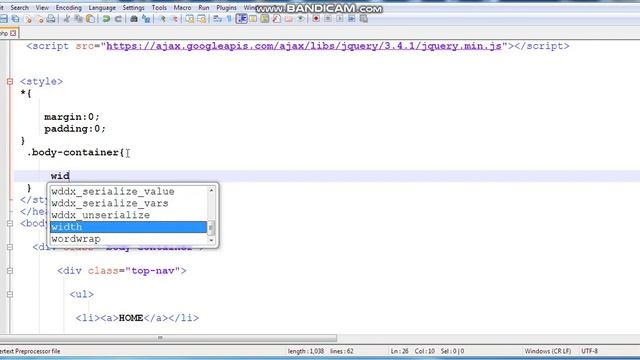The width and height of the screenshot is (640, 360).
Task: Start macro recording with the red dot
Action: point(316,19)
